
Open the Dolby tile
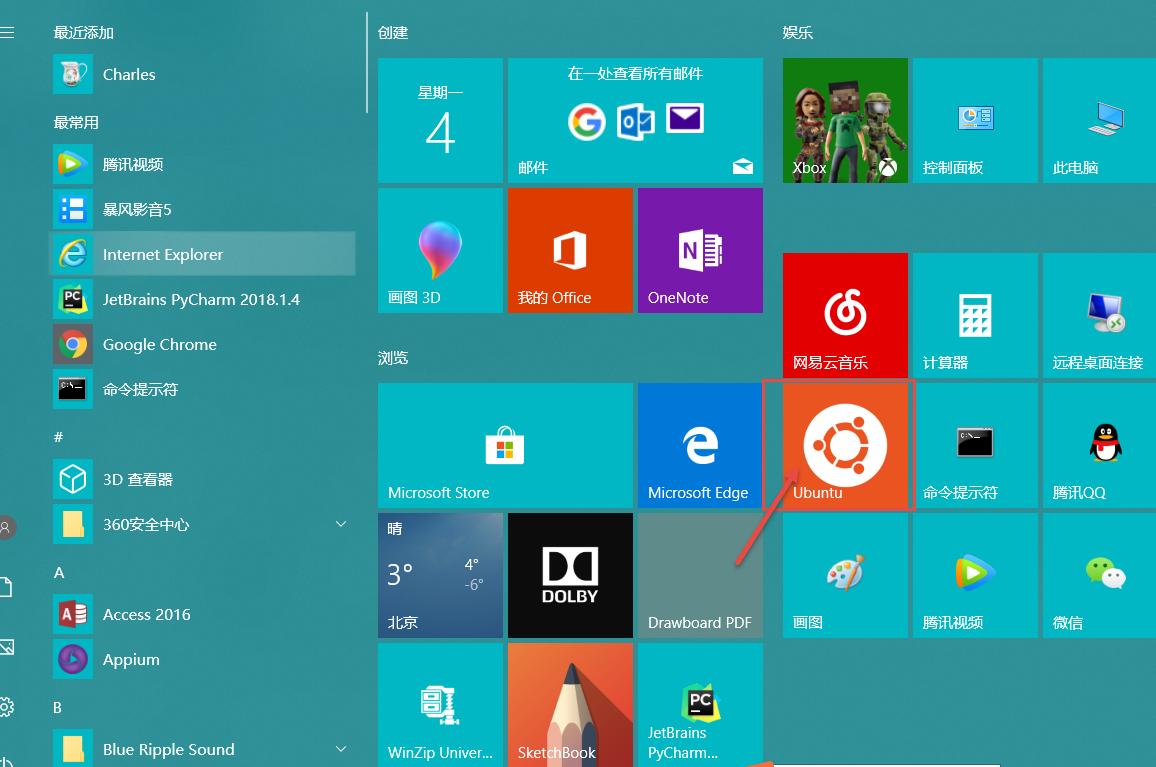coord(570,575)
